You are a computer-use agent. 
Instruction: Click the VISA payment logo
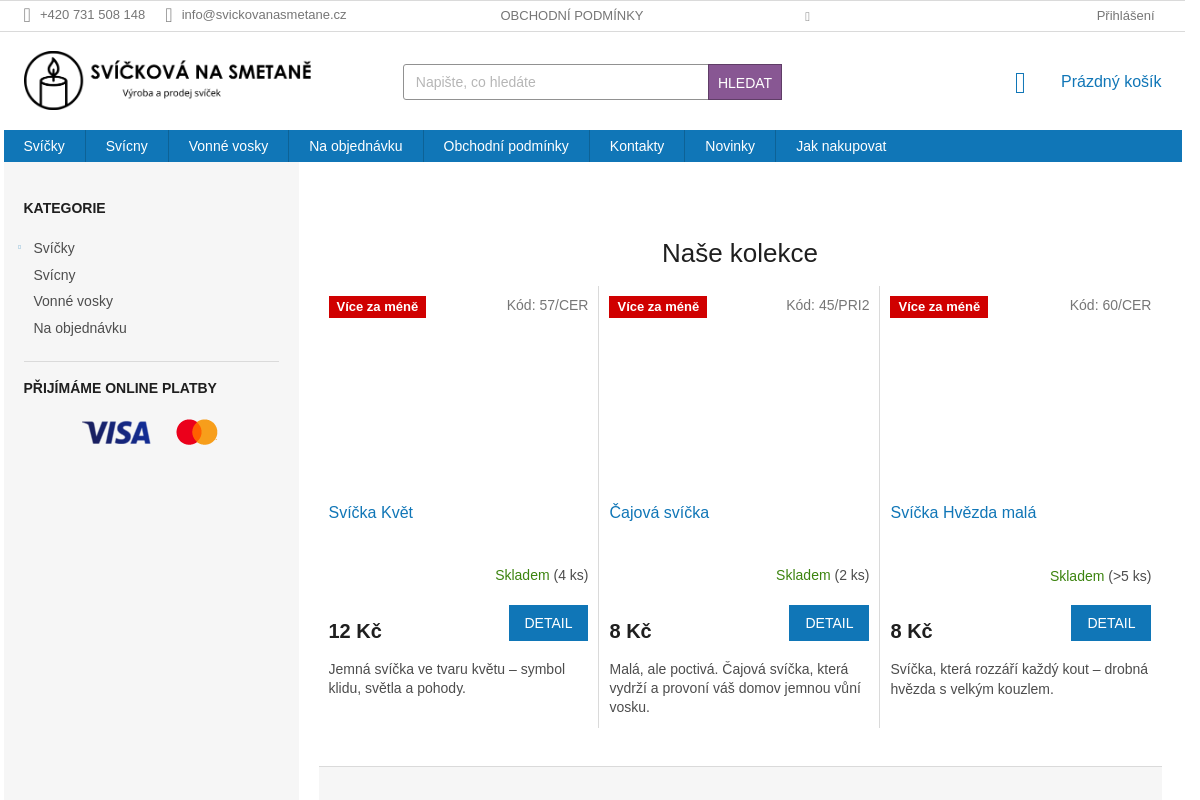click(x=117, y=432)
